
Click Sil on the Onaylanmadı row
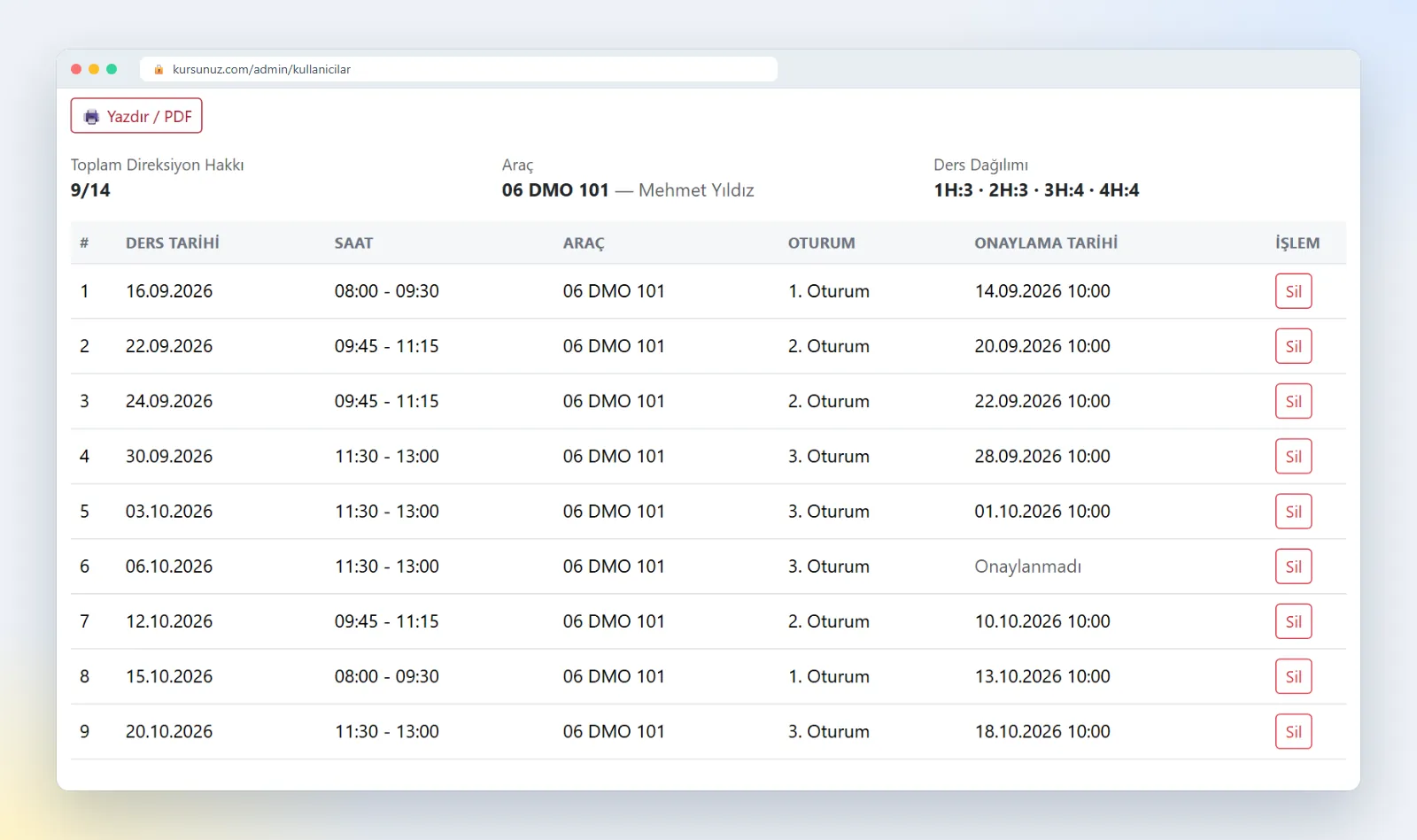[1293, 566]
